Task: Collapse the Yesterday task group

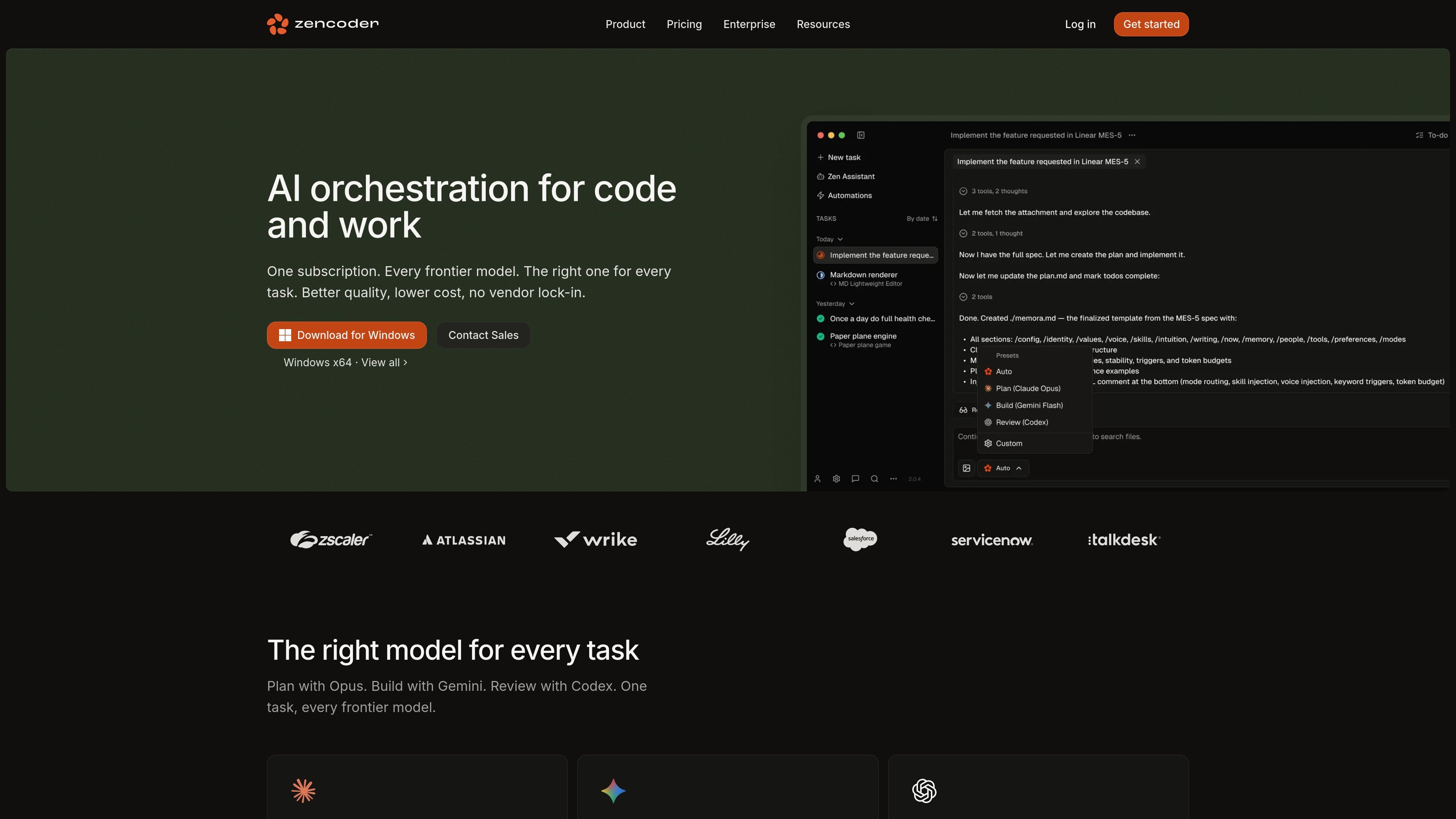Action: tap(835, 303)
